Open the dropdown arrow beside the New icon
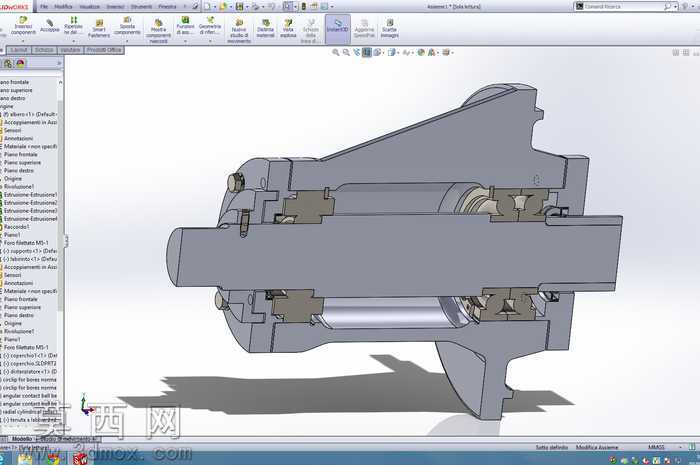The width and height of the screenshot is (700, 465). coord(215,7)
